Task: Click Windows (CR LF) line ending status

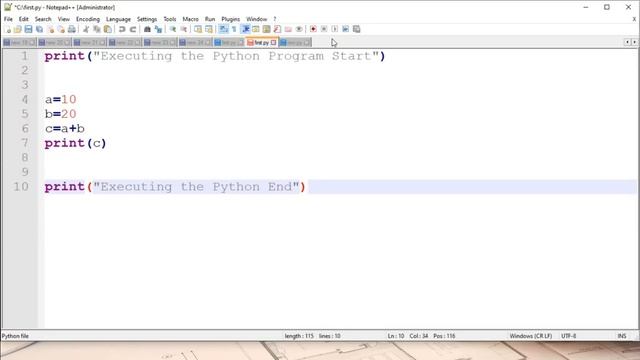Action: pyautogui.click(x=531, y=336)
